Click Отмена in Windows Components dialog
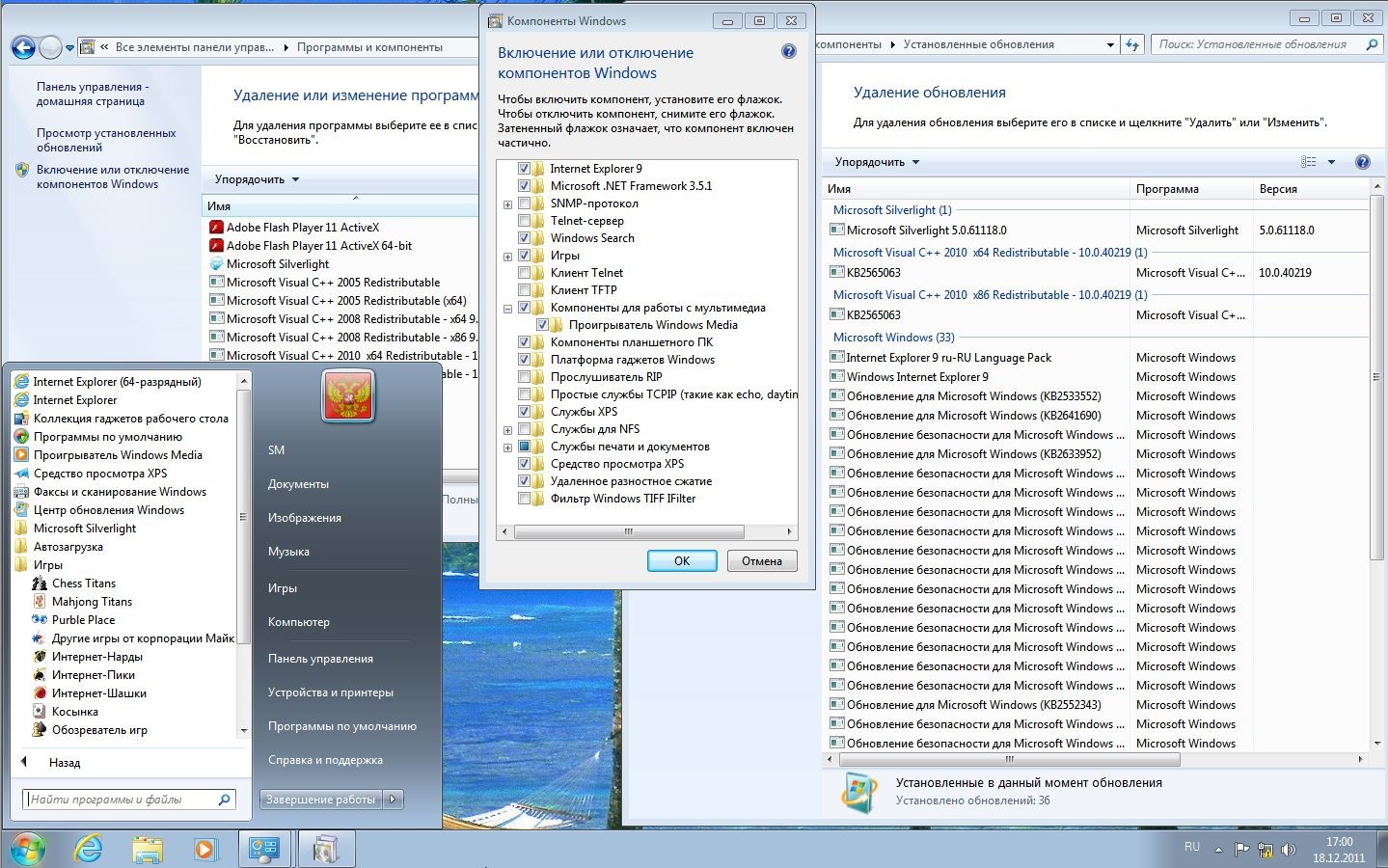 (x=762, y=561)
